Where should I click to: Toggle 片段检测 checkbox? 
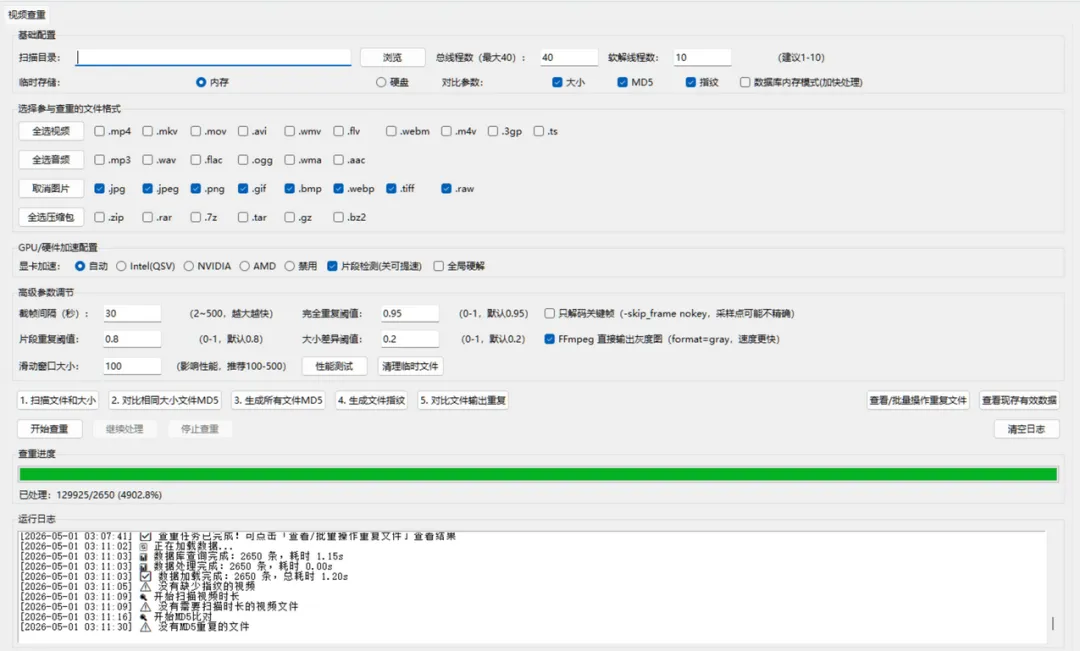click(x=332, y=266)
